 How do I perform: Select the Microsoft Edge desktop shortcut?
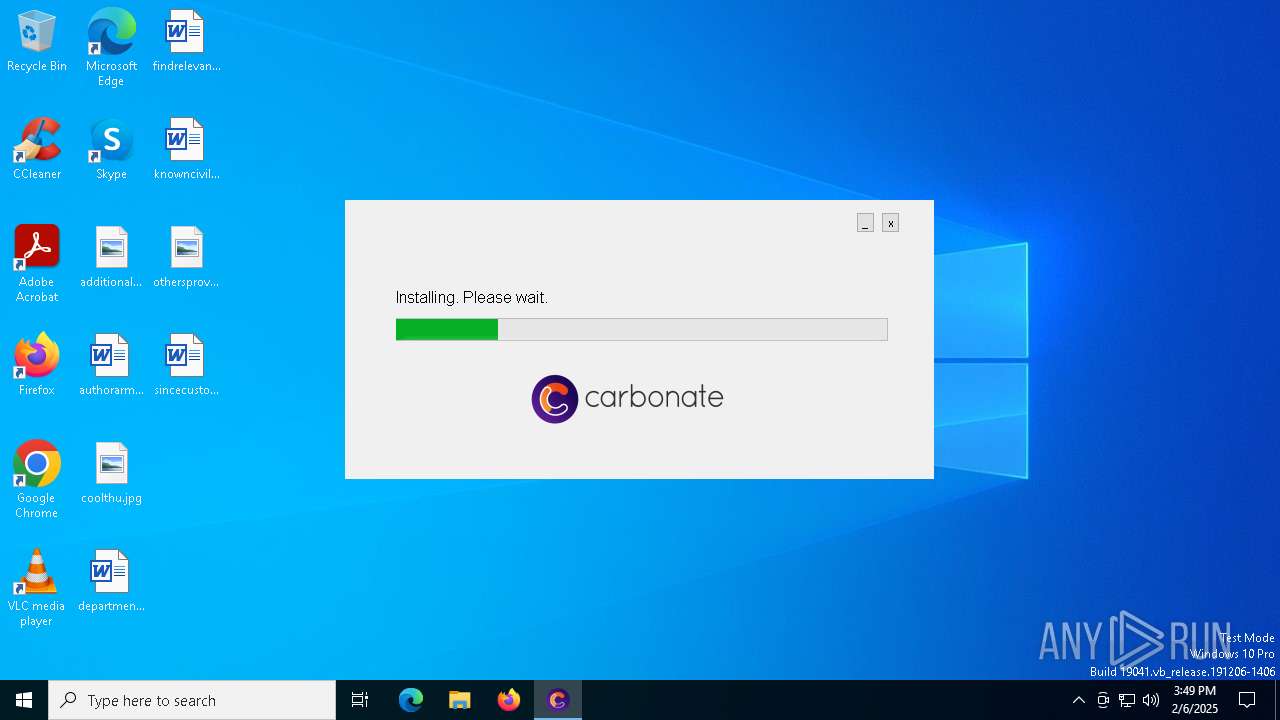[111, 48]
